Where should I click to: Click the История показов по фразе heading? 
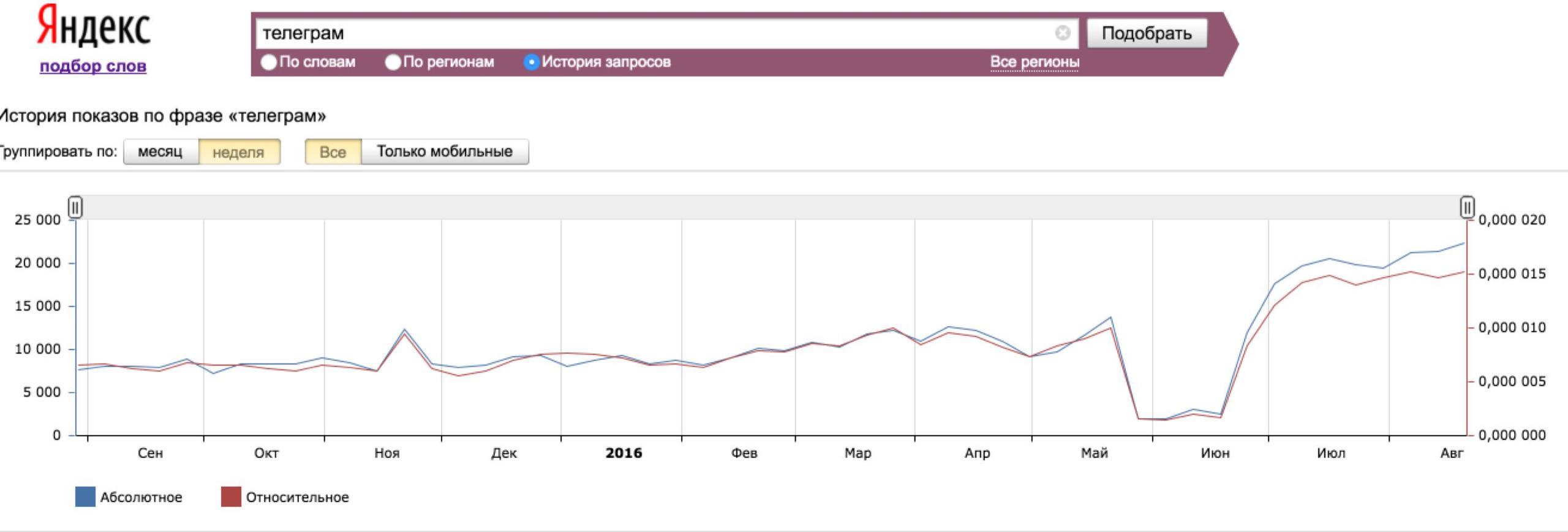[162, 116]
